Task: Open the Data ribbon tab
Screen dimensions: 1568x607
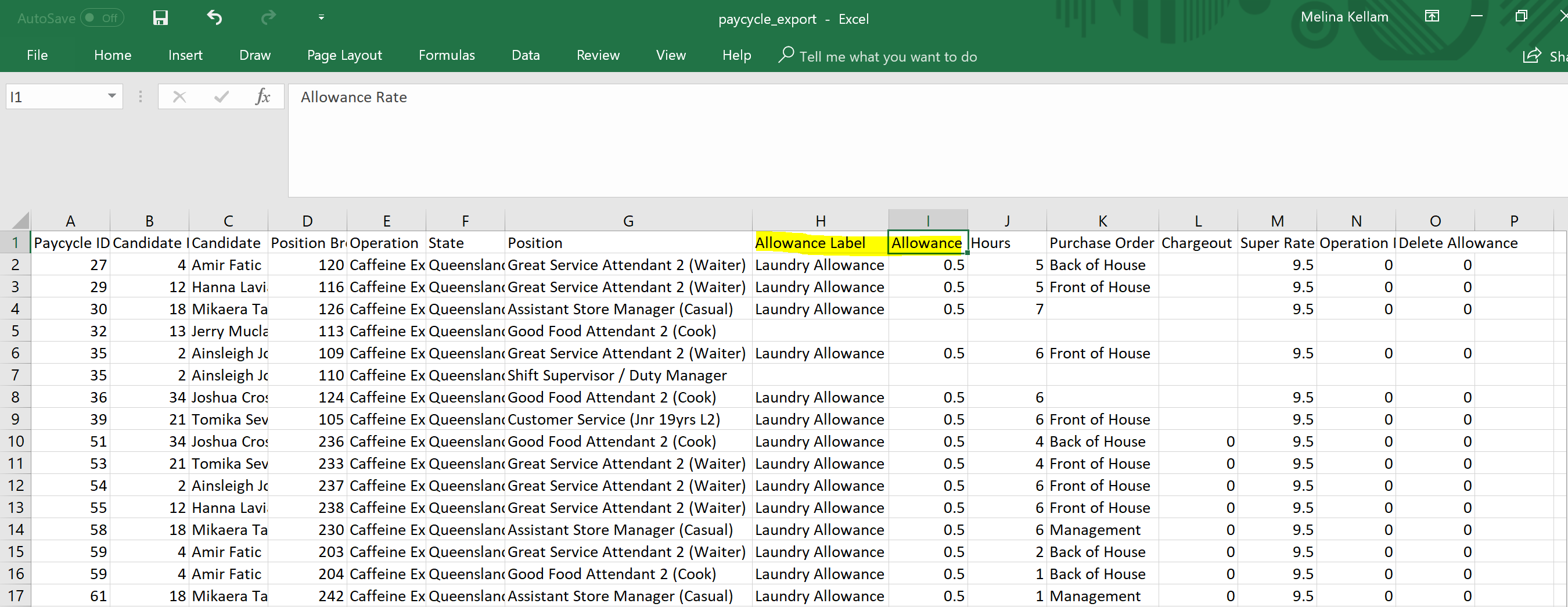Action: [x=526, y=55]
